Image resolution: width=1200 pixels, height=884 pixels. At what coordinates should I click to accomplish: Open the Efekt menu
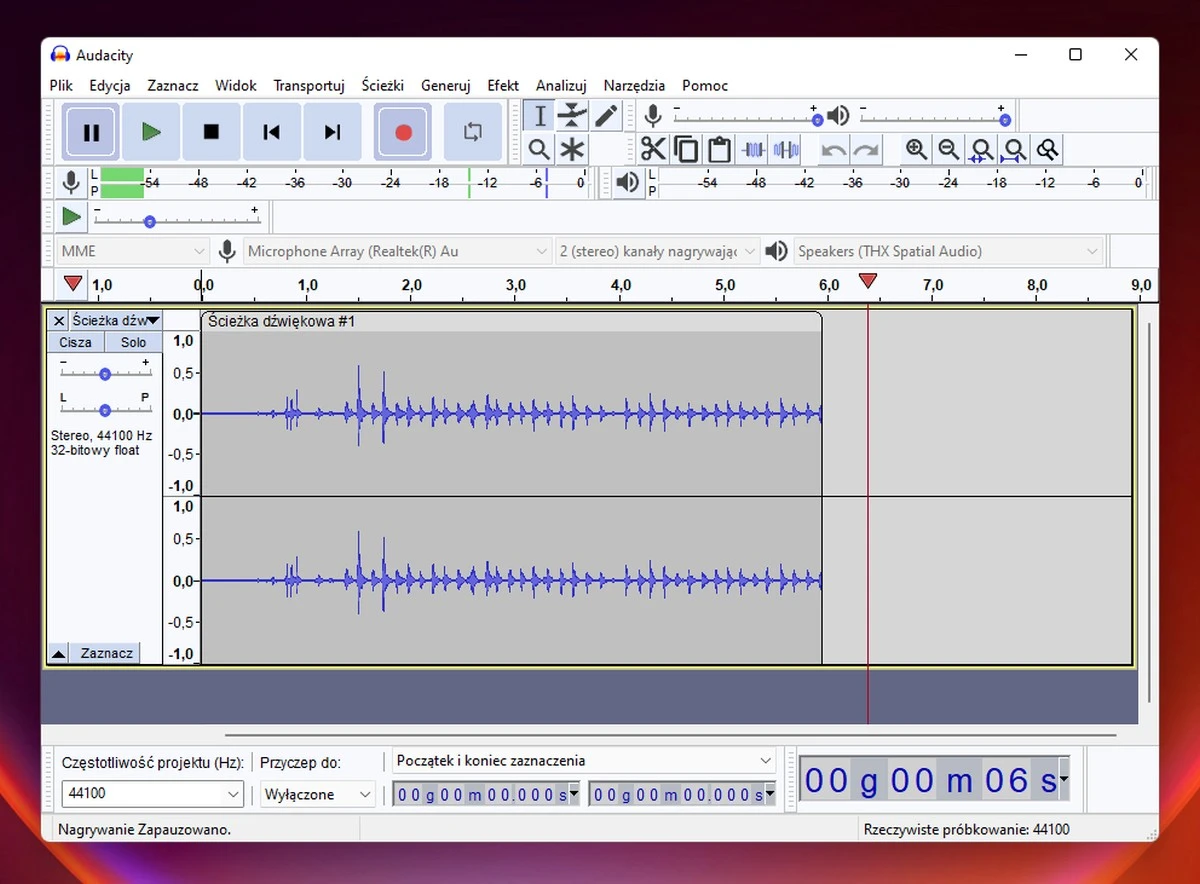click(503, 86)
